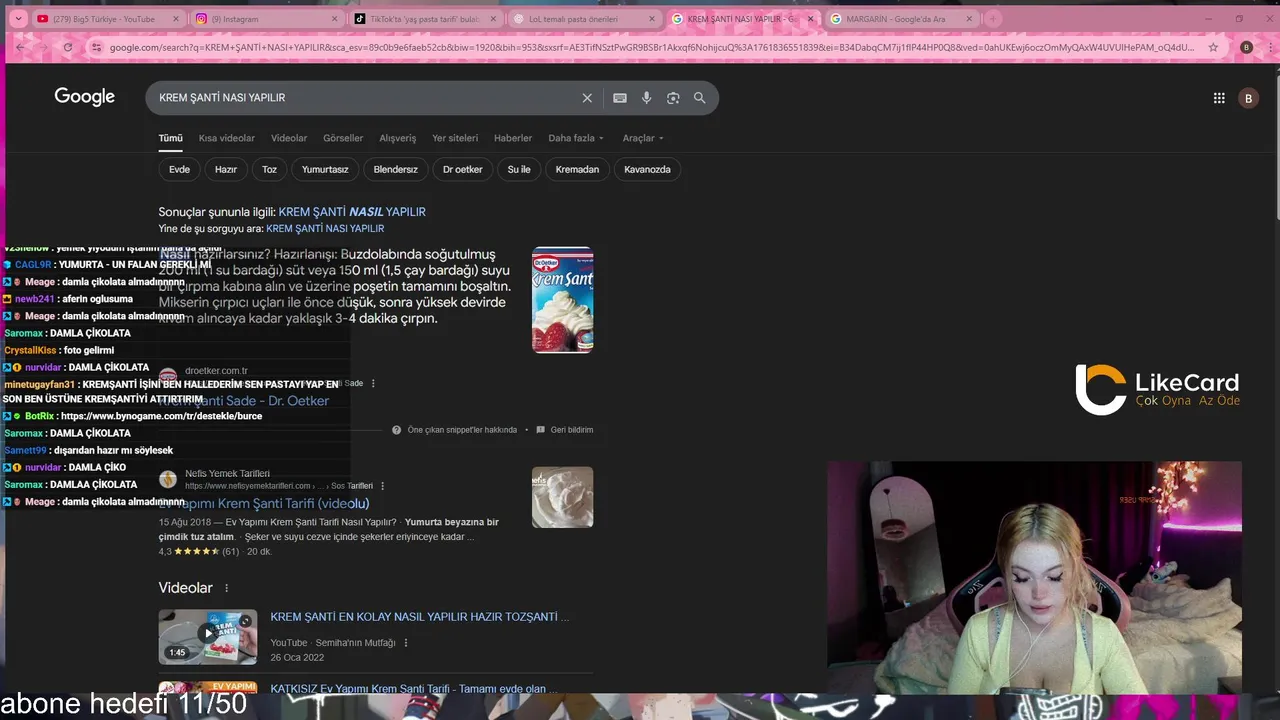Open Ev Yapımı Krem Şanti Tarifi result
This screenshot has width=1280, height=720.
click(x=265, y=504)
